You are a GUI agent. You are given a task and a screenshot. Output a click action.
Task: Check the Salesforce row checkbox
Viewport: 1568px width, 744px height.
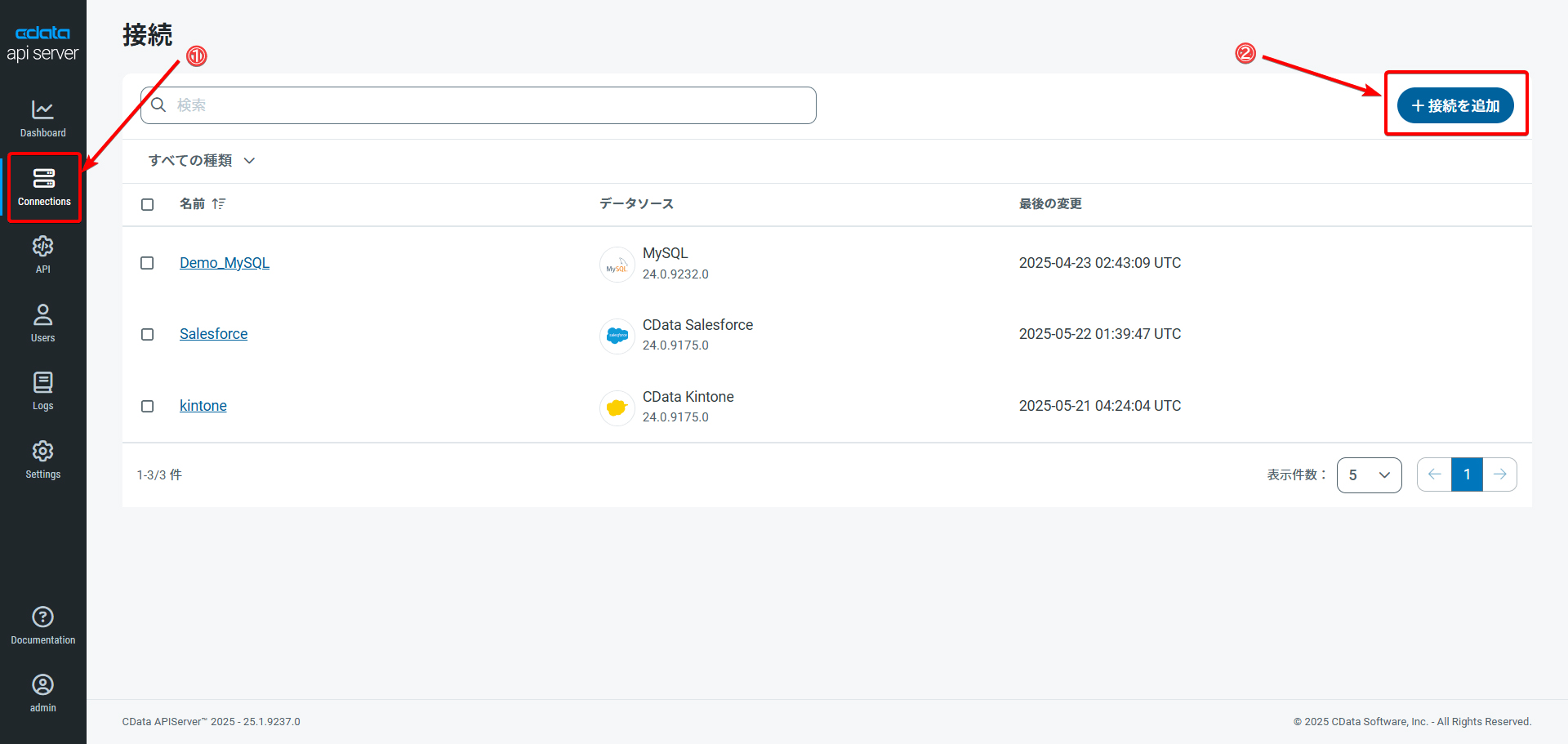[147, 334]
